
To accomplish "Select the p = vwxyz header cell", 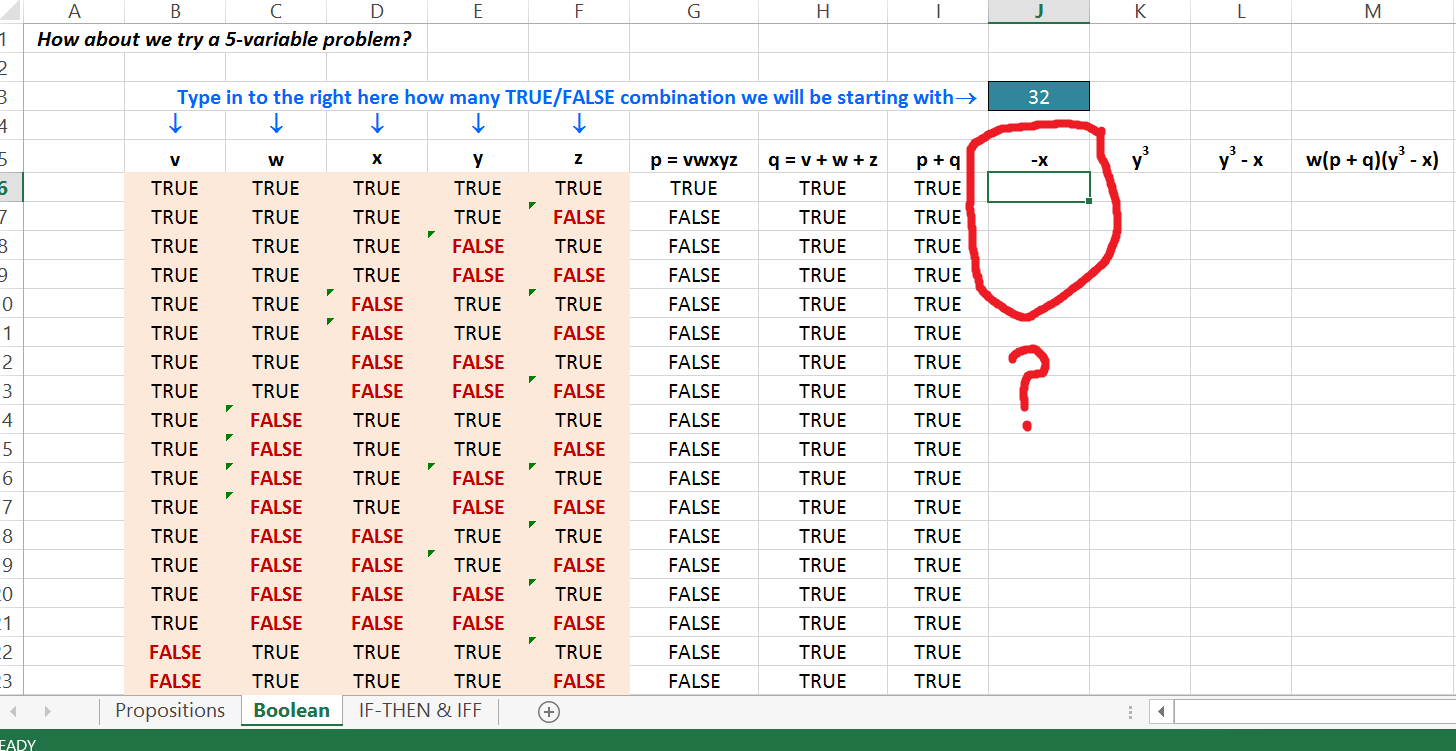I will 693,159.
